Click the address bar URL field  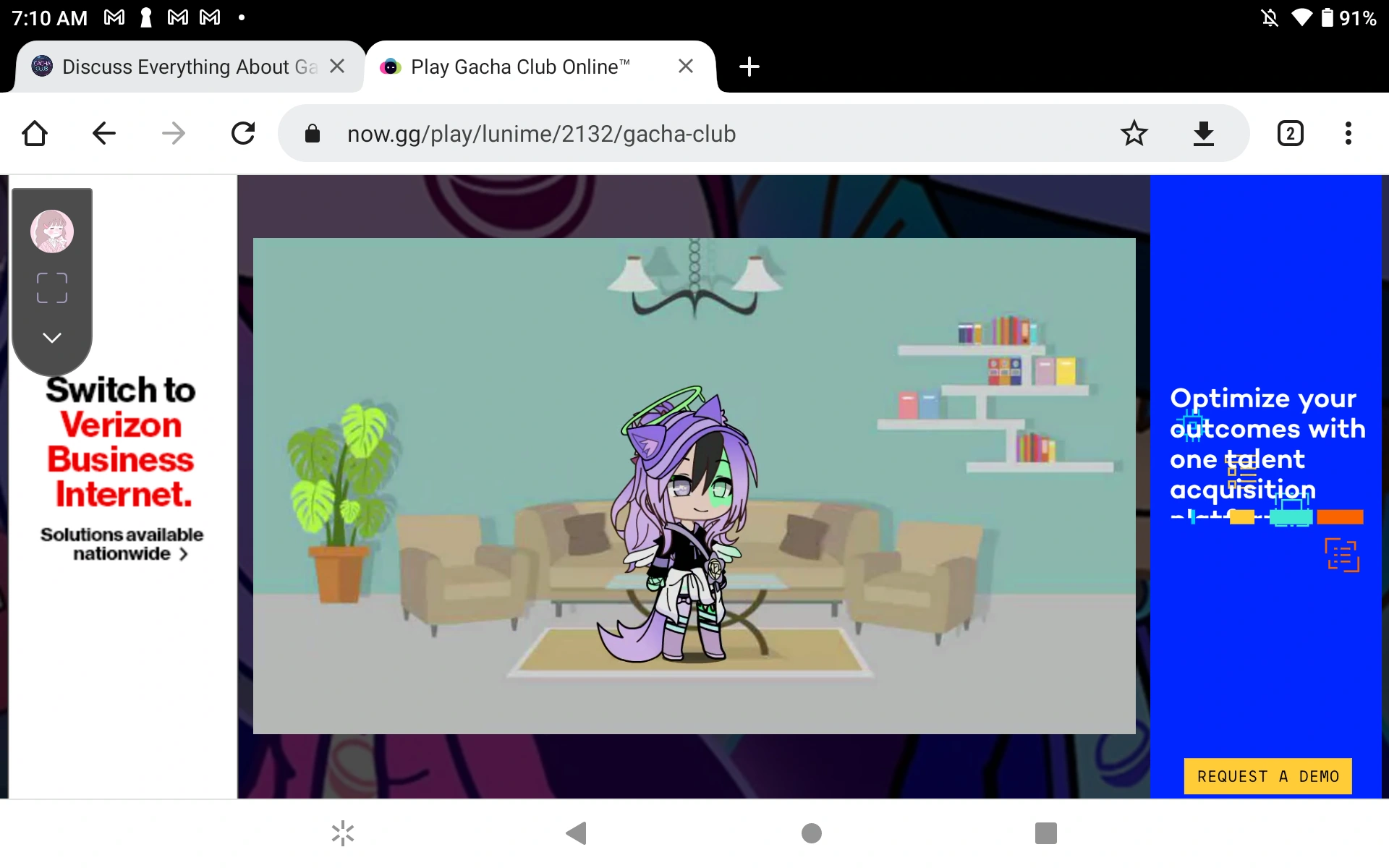point(541,134)
